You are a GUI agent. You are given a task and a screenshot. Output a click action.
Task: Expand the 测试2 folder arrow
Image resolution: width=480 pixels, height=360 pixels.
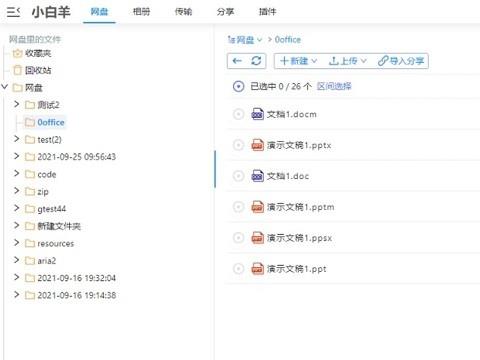pyautogui.click(x=16, y=104)
